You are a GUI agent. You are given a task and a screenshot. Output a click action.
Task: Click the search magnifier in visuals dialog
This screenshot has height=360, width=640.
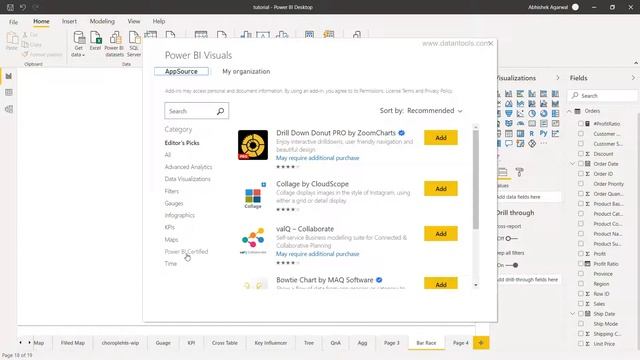tap(220, 111)
